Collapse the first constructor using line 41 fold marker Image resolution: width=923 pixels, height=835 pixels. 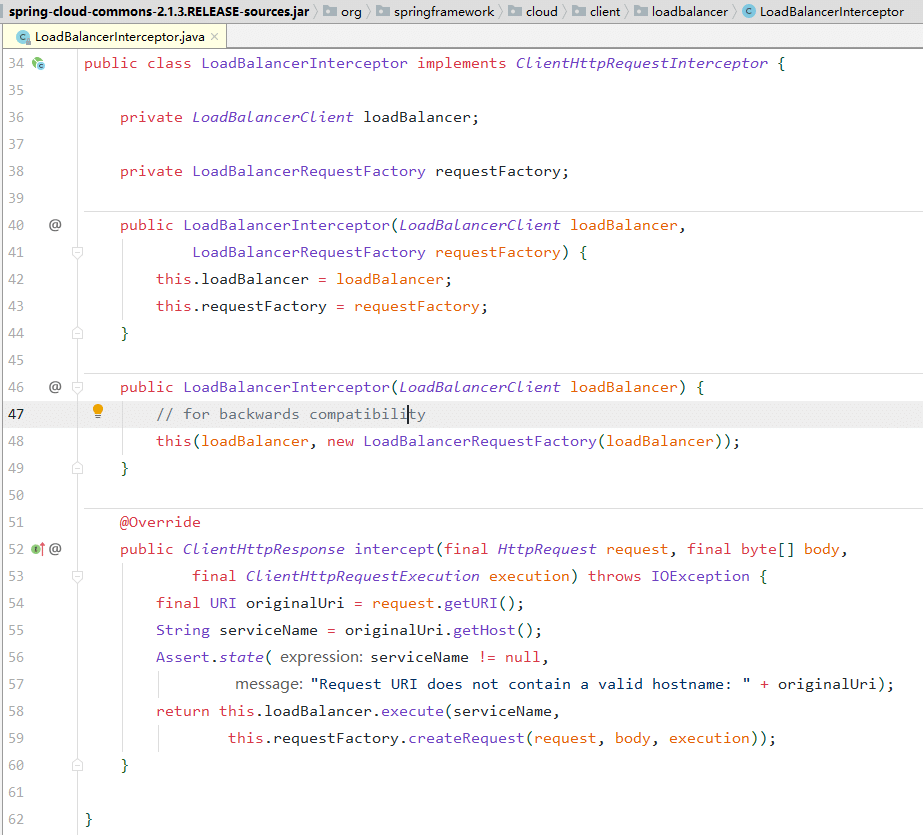77,253
